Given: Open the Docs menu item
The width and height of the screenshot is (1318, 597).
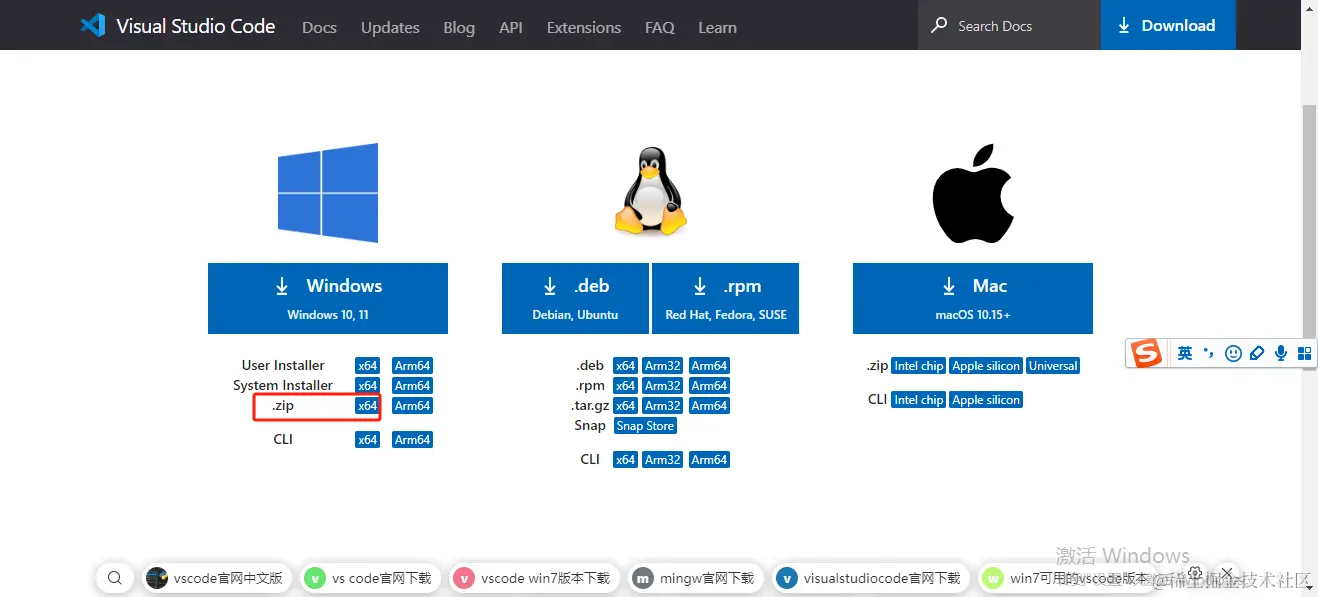Looking at the screenshot, I should pyautogui.click(x=319, y=27).
